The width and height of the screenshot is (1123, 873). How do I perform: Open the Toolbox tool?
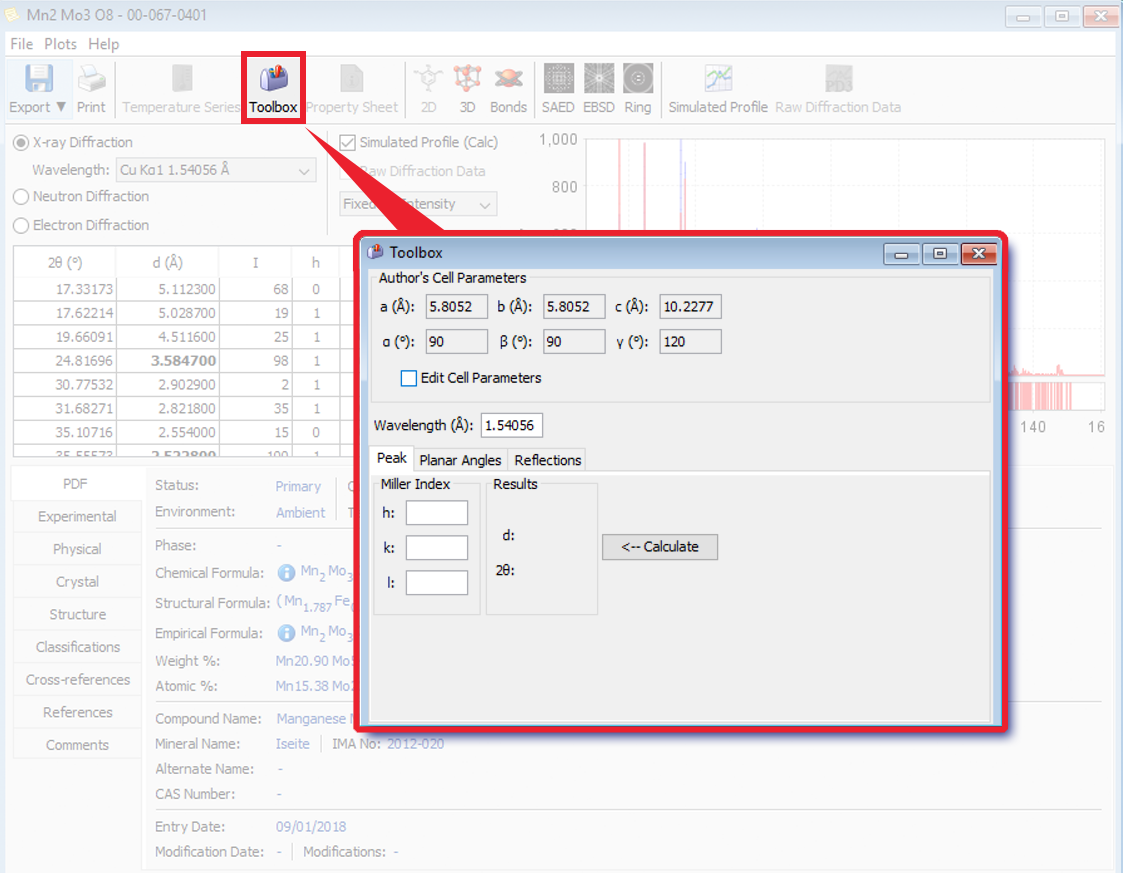pos(273,89)
